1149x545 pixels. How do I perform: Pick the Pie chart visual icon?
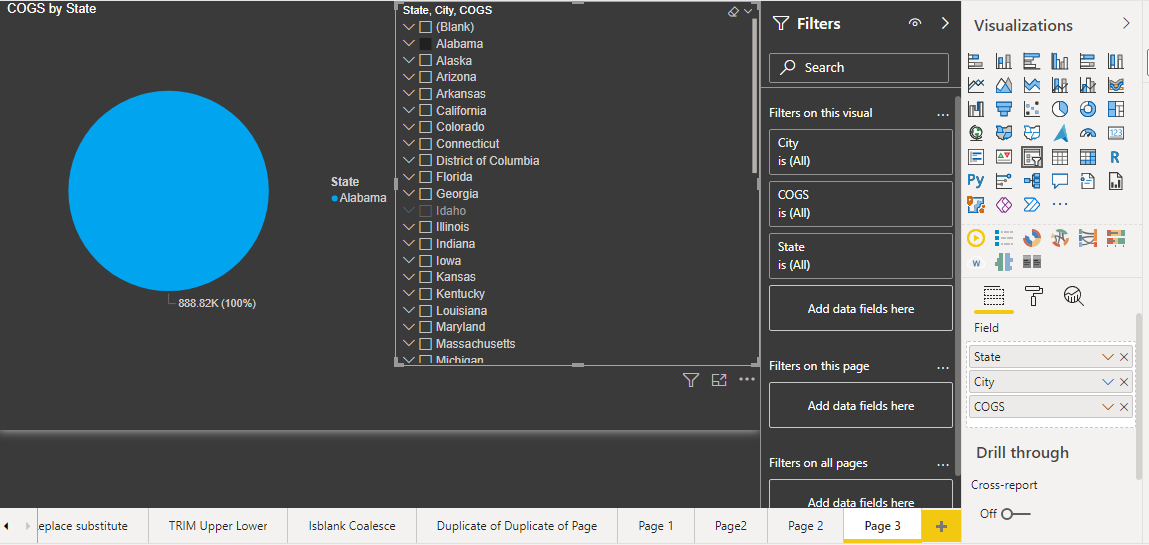[x=1060, y=109]
